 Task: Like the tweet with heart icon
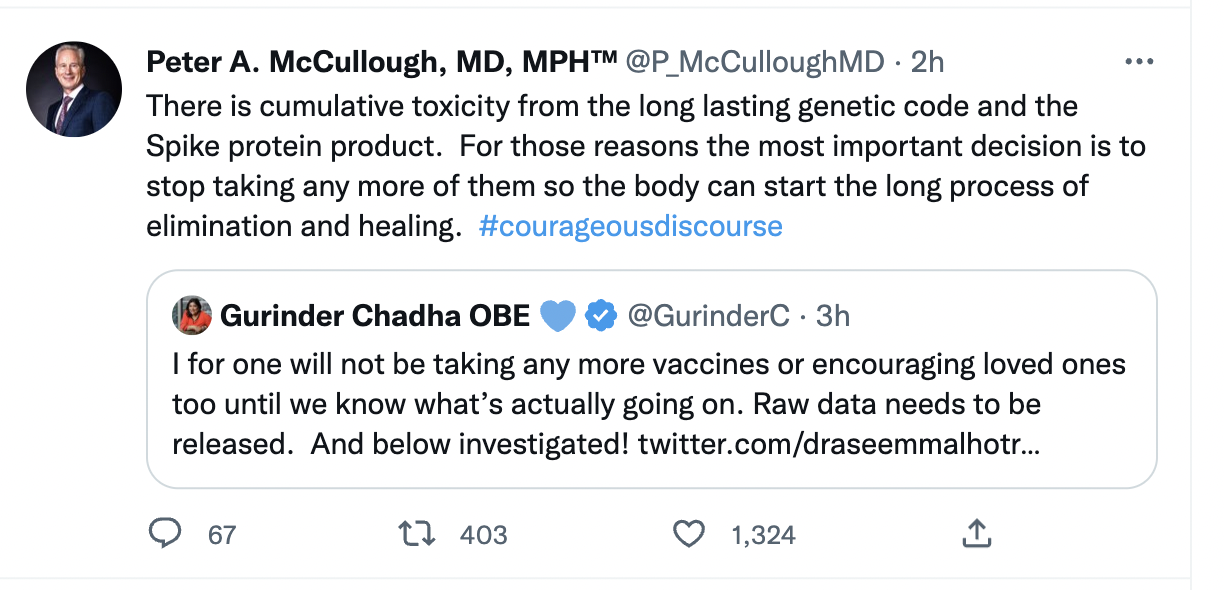click(688, 535)
